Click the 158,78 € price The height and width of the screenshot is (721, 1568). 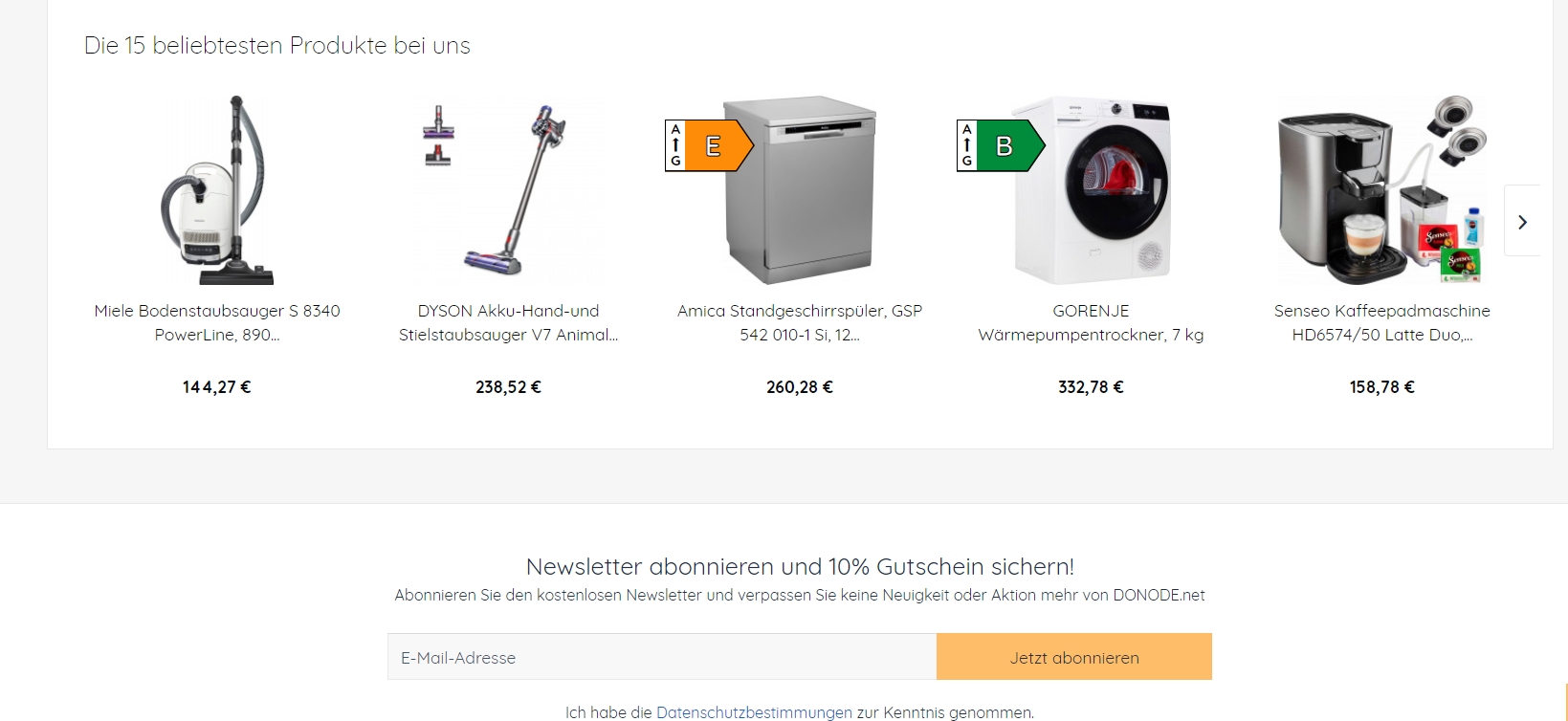tap(1382, 387)
